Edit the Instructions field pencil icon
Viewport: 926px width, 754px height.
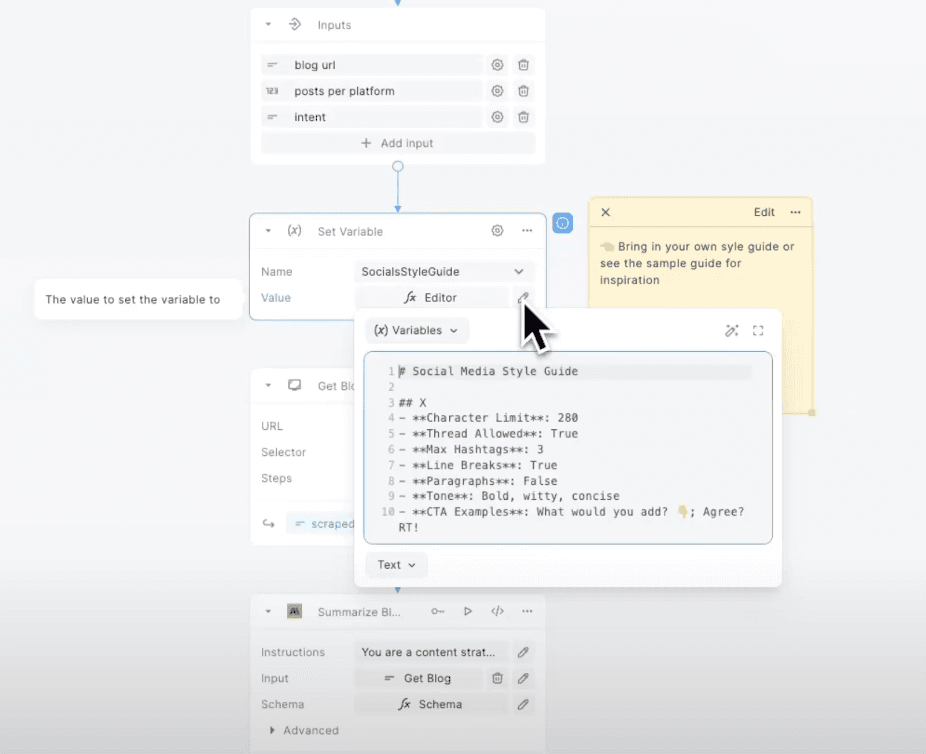523,652
